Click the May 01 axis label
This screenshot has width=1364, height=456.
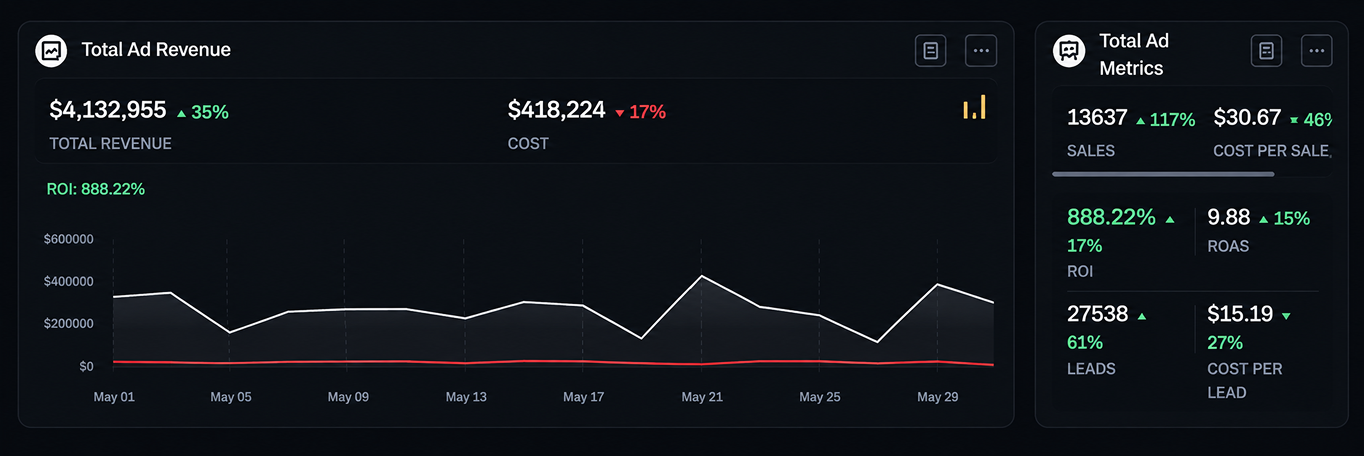114,397
